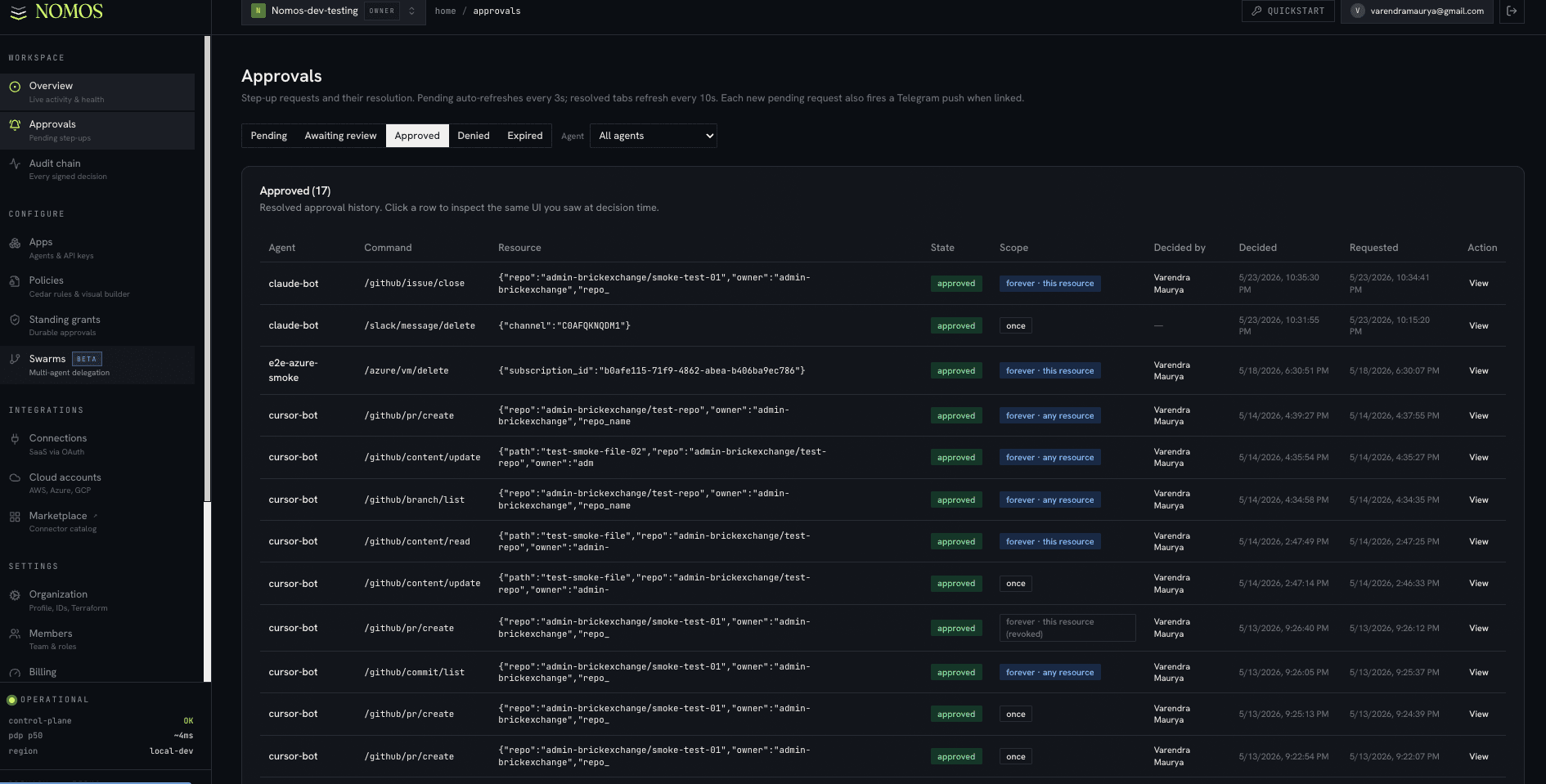Click the Quickstart key icon
The image size is (1546, 784).
1256,11
